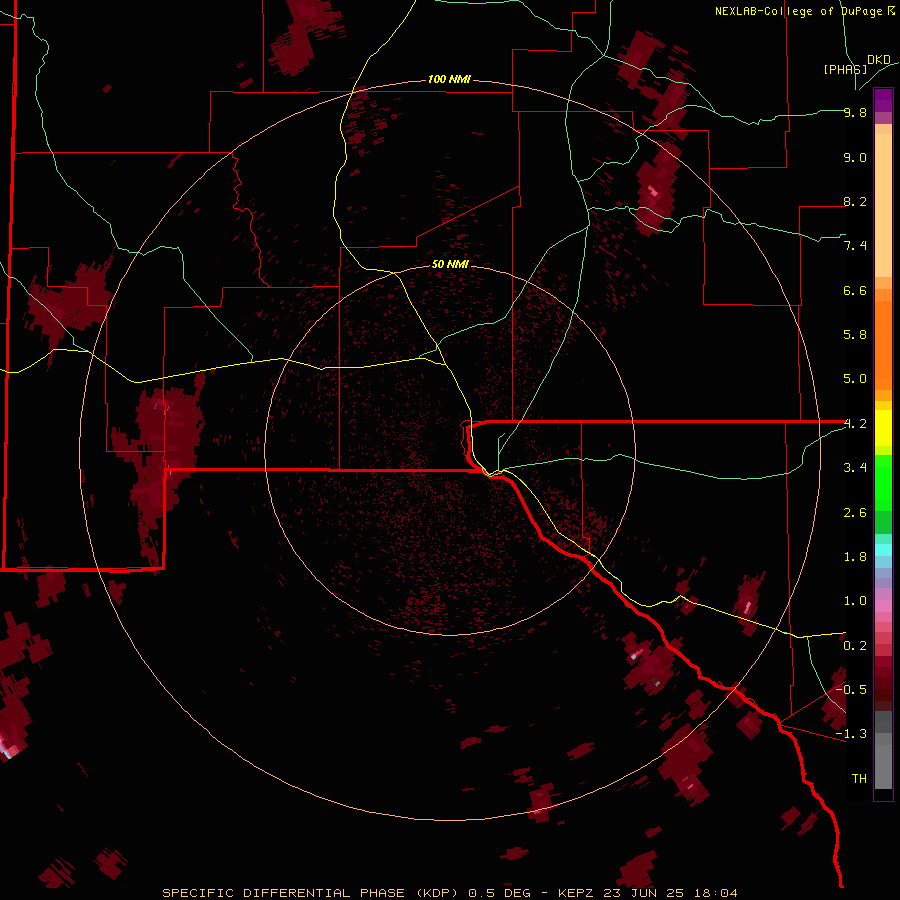Screen dimensions: 900x900
Task: Click the DKD label above the color scale
Action: (878, 60)
